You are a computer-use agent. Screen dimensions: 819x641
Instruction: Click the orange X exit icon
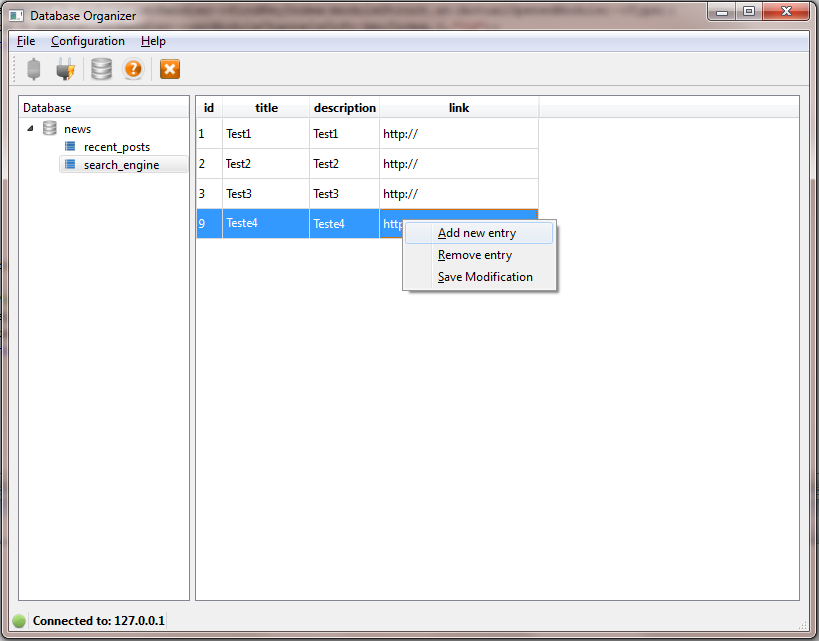pyautogui.click(x=169, y=69)
